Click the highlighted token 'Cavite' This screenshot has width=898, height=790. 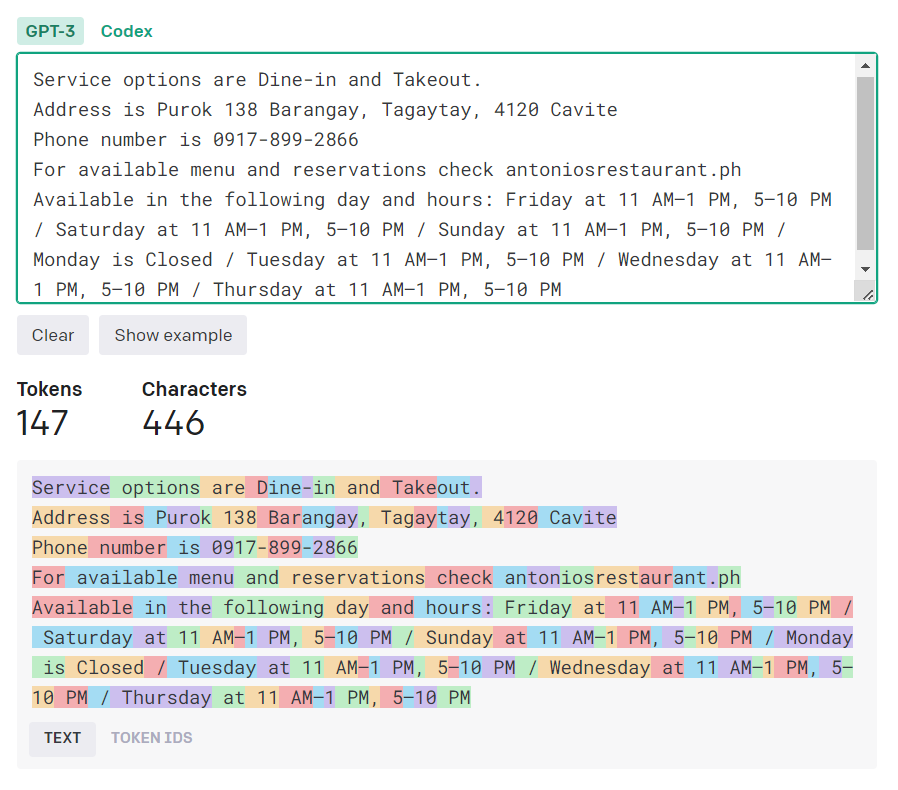click(x=577, y=517)
